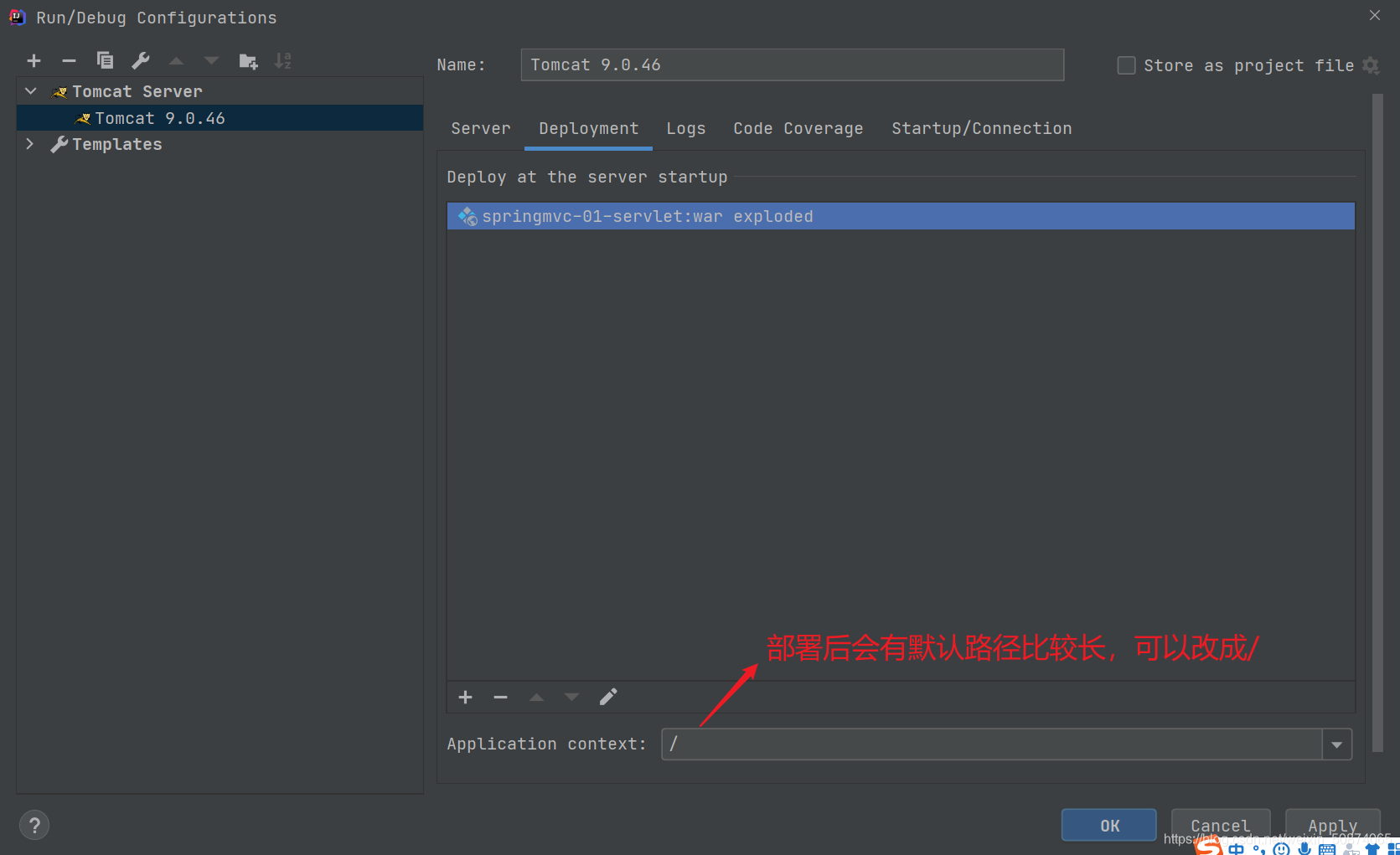Collapse the Tomcat Server tree node
Viewport: 1400px width, 855px height.
click(x=31, y=91)
